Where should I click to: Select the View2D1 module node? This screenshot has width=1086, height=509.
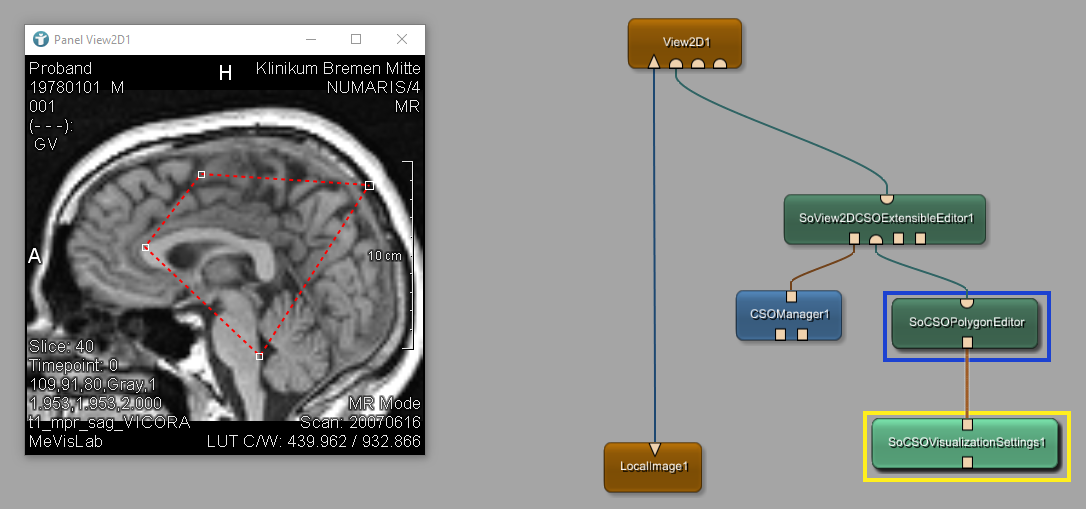pos(685,43)
